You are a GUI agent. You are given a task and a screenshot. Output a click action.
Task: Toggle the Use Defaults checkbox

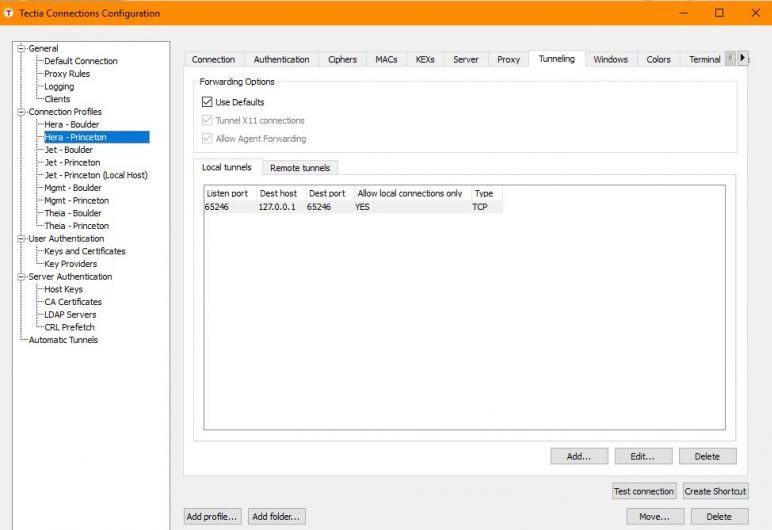207,102
